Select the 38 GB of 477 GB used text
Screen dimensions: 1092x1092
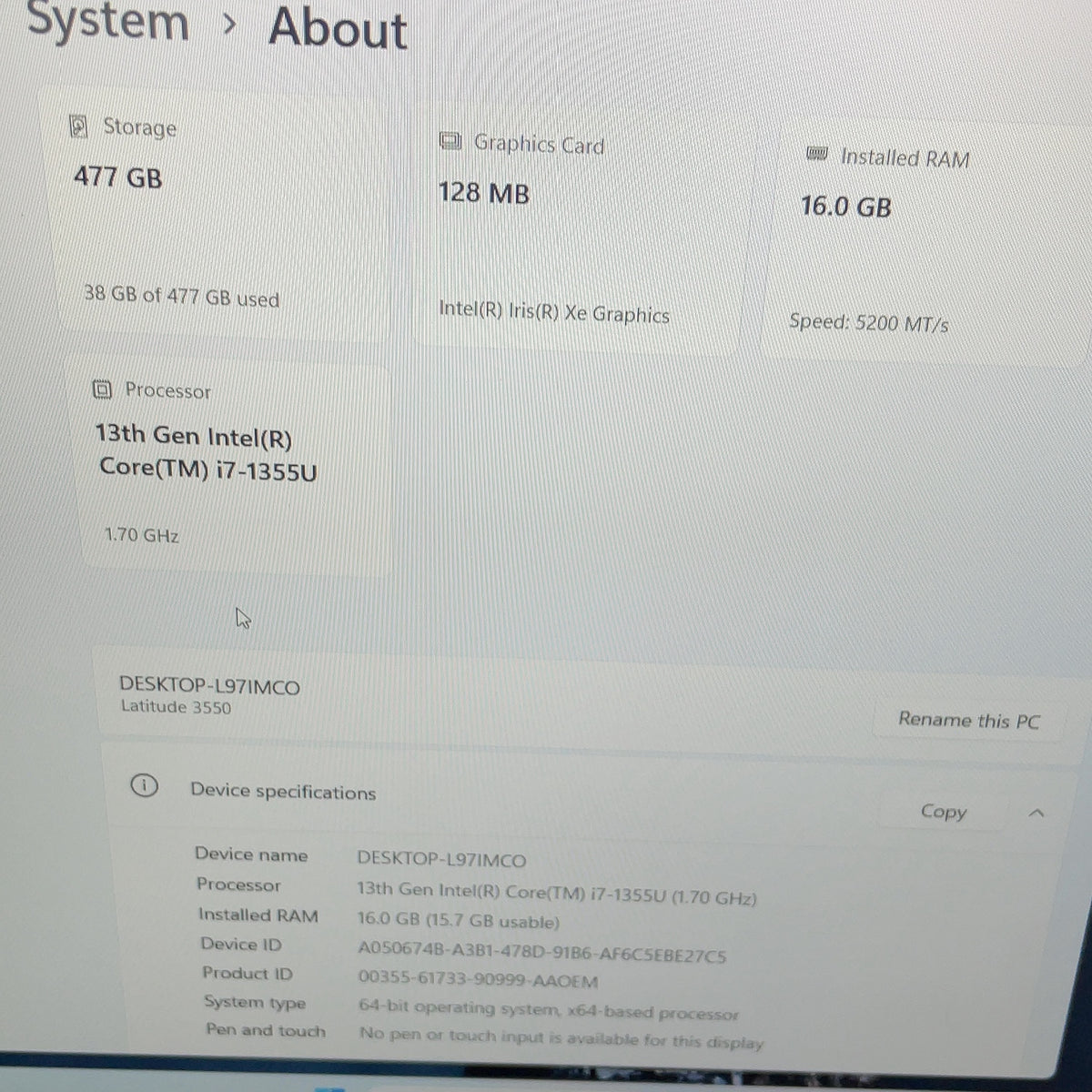181,296
